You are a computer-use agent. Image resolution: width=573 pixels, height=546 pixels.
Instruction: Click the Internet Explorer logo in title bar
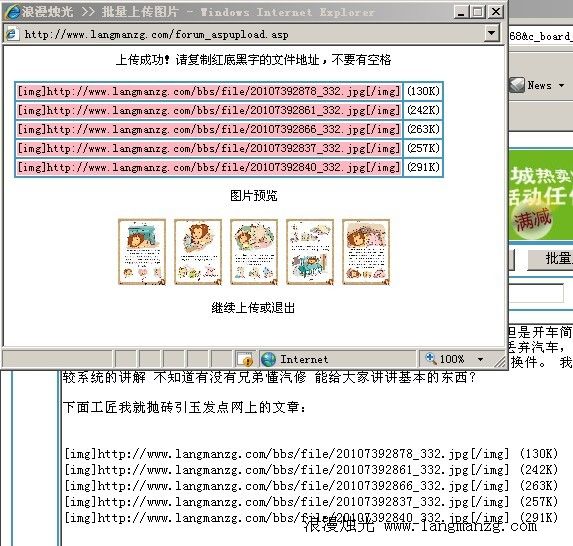12,12
